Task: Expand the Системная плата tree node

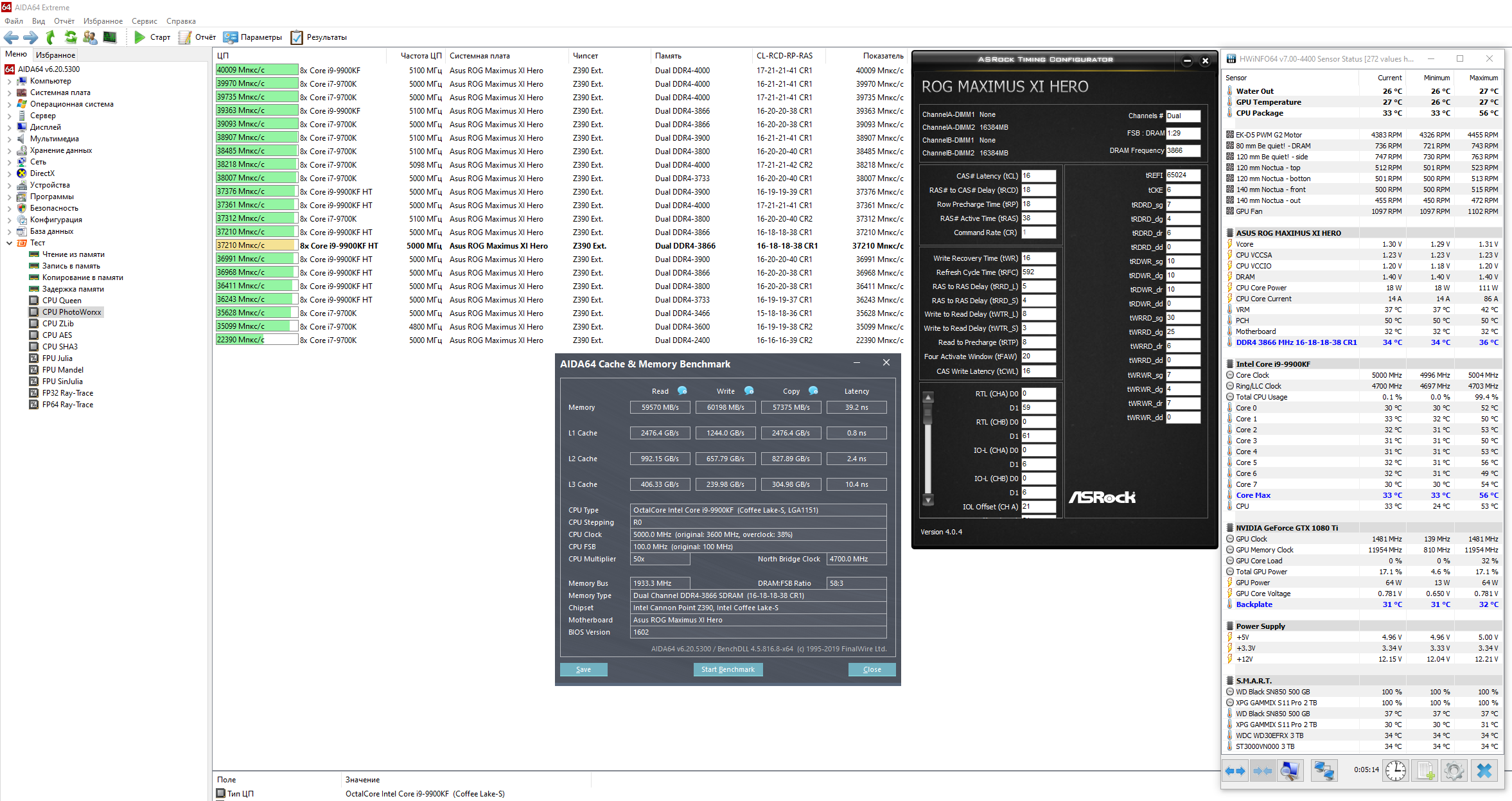Action: [x=9, y=92]
